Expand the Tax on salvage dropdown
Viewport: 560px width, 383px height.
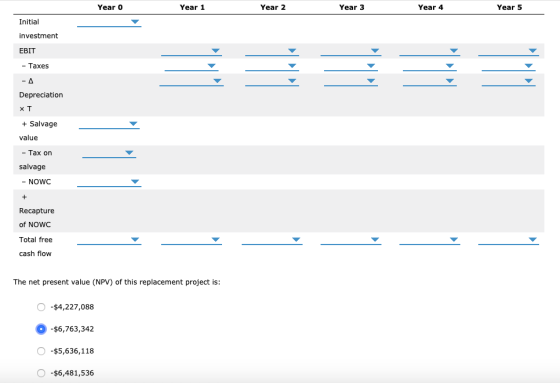pos(109,153)
